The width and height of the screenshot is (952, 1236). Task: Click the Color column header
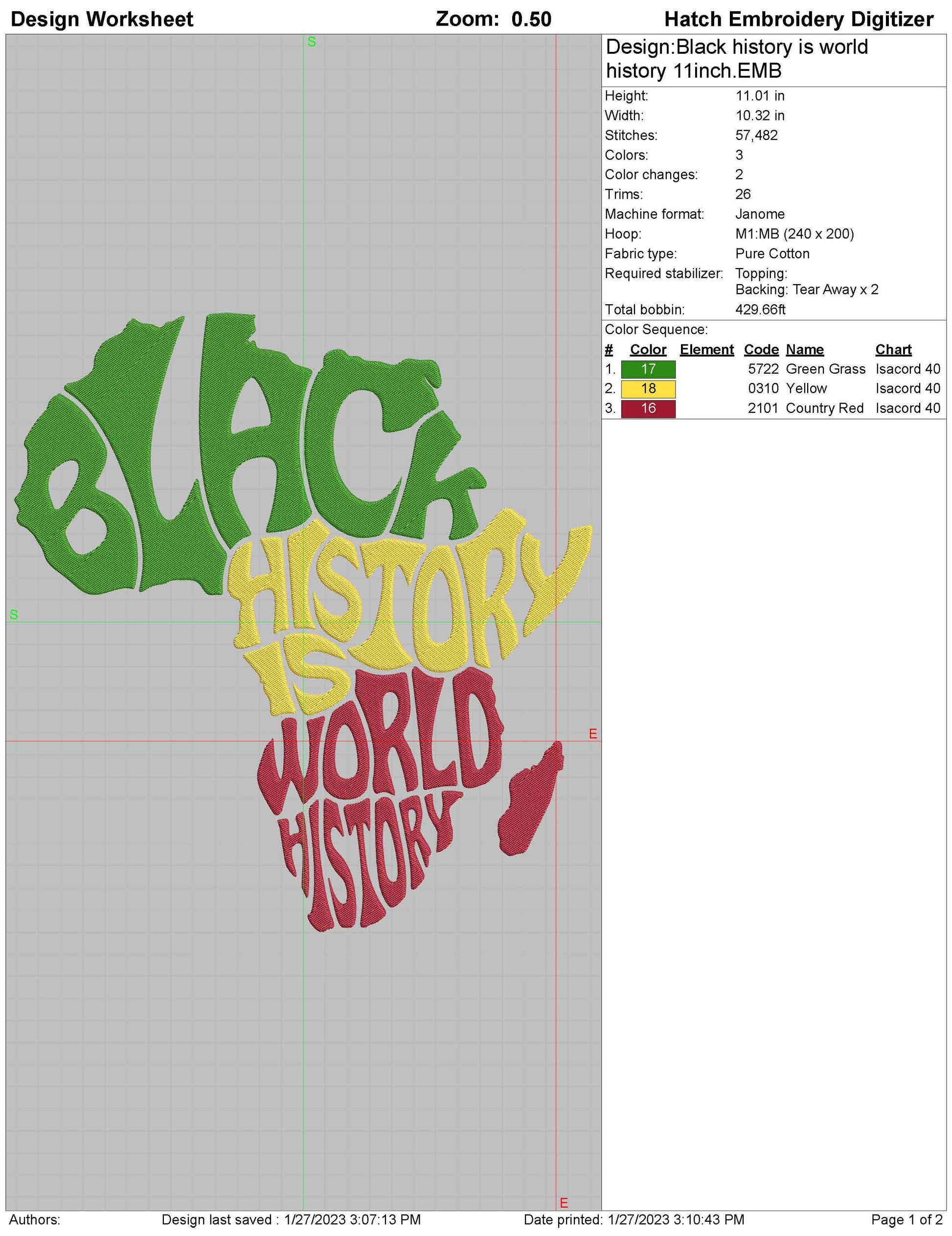648,350
